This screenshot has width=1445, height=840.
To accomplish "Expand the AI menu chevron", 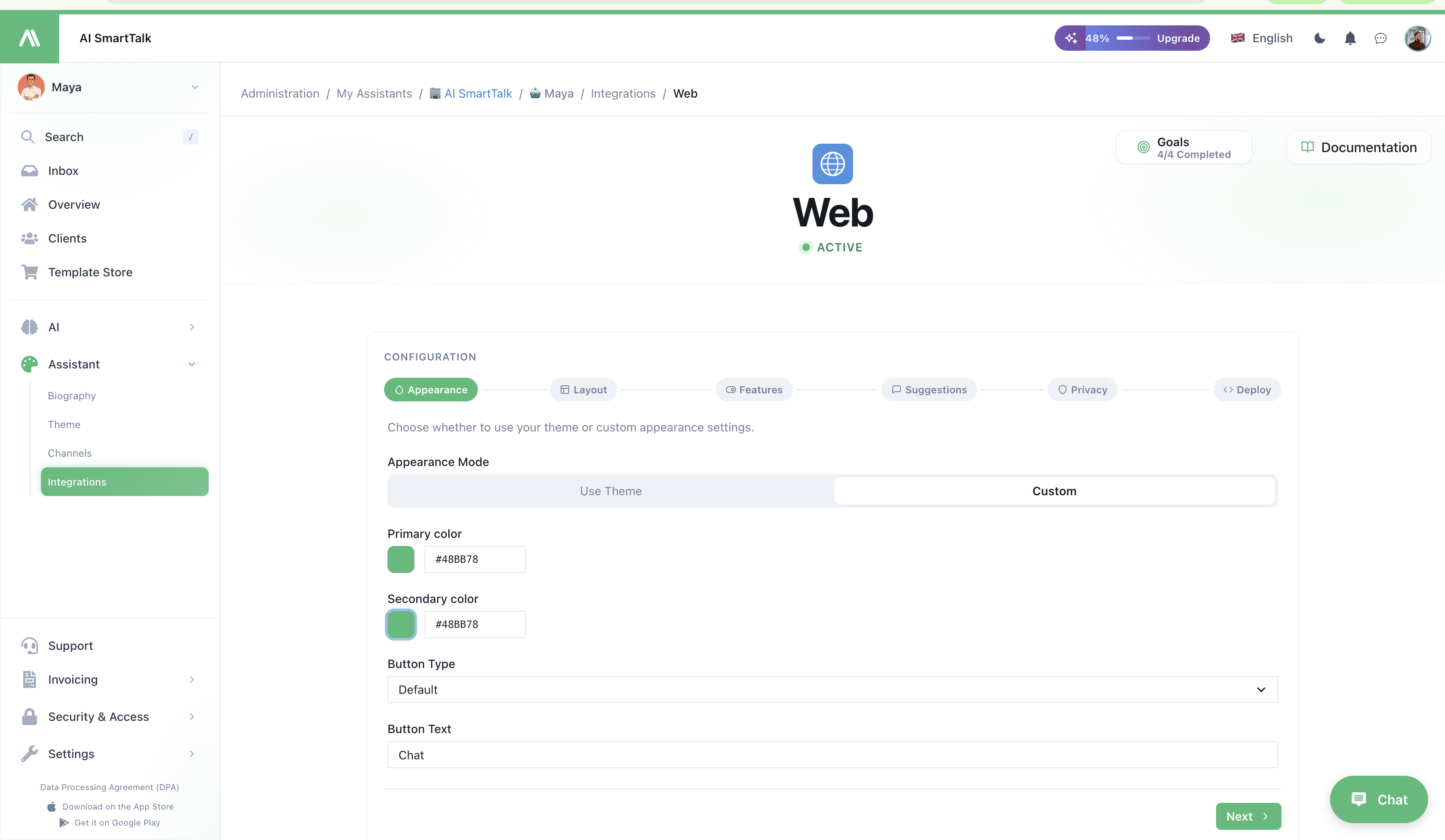I will (191, 327).
